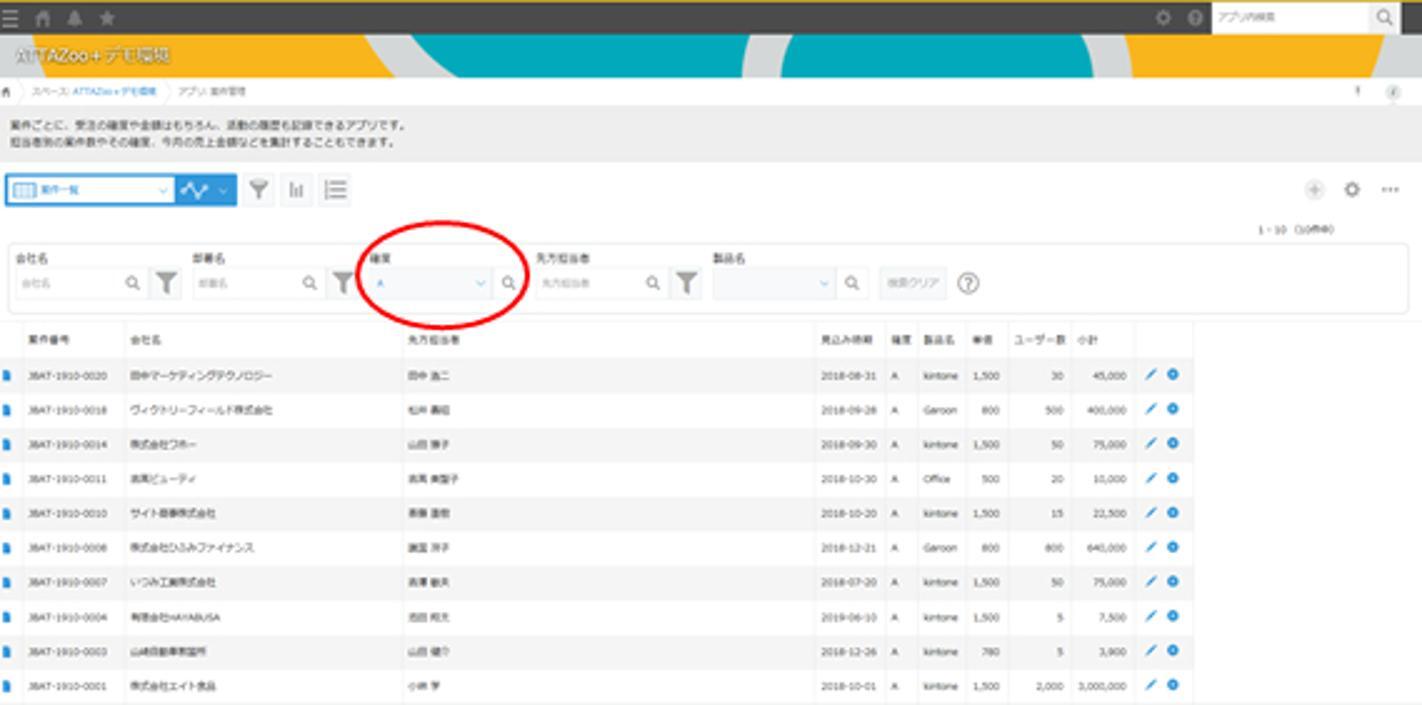Open record details icon for JBAT-1910-0018
This screenshot has width=1422, height=705.
click(x=6, y=411)
